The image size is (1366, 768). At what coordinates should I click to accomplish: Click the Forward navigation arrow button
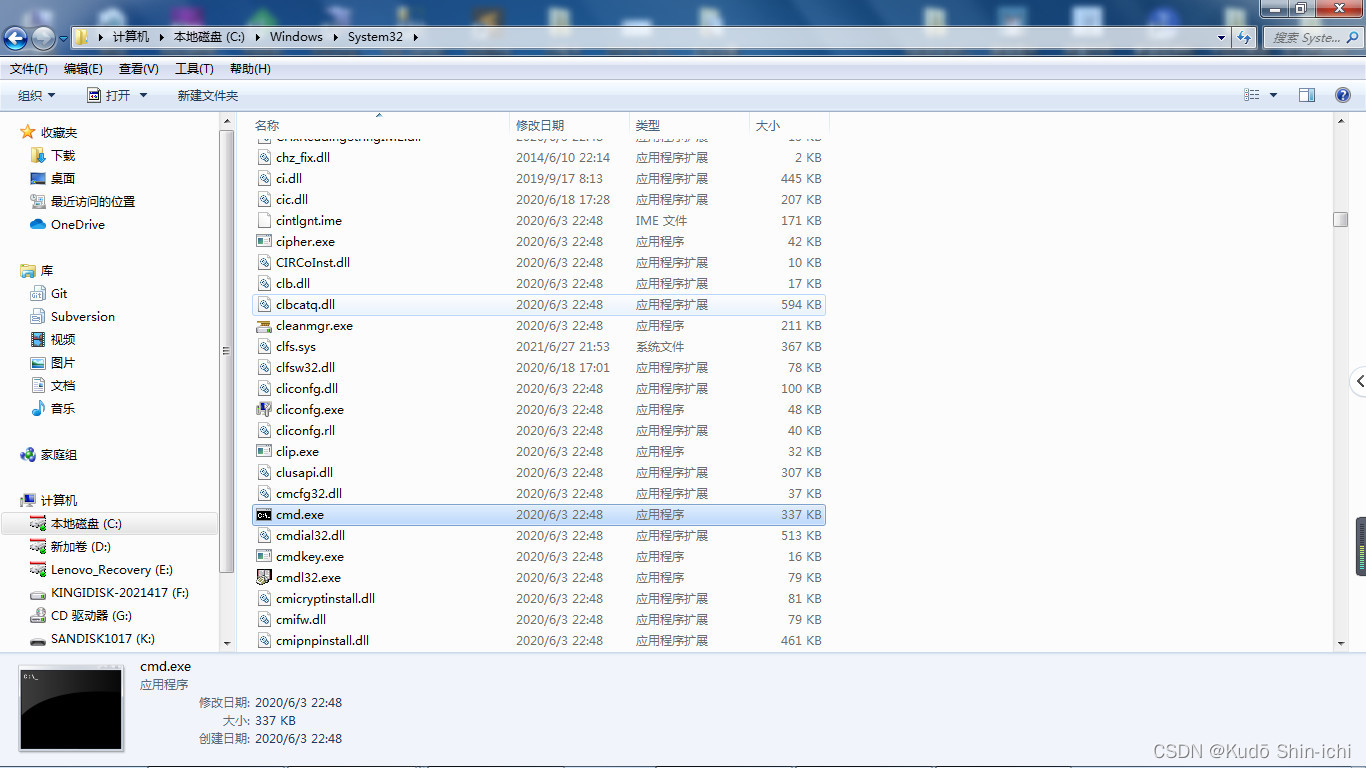tap(43, 38)
